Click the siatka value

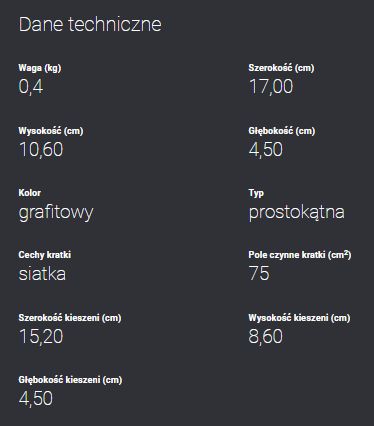coord(42,274)
